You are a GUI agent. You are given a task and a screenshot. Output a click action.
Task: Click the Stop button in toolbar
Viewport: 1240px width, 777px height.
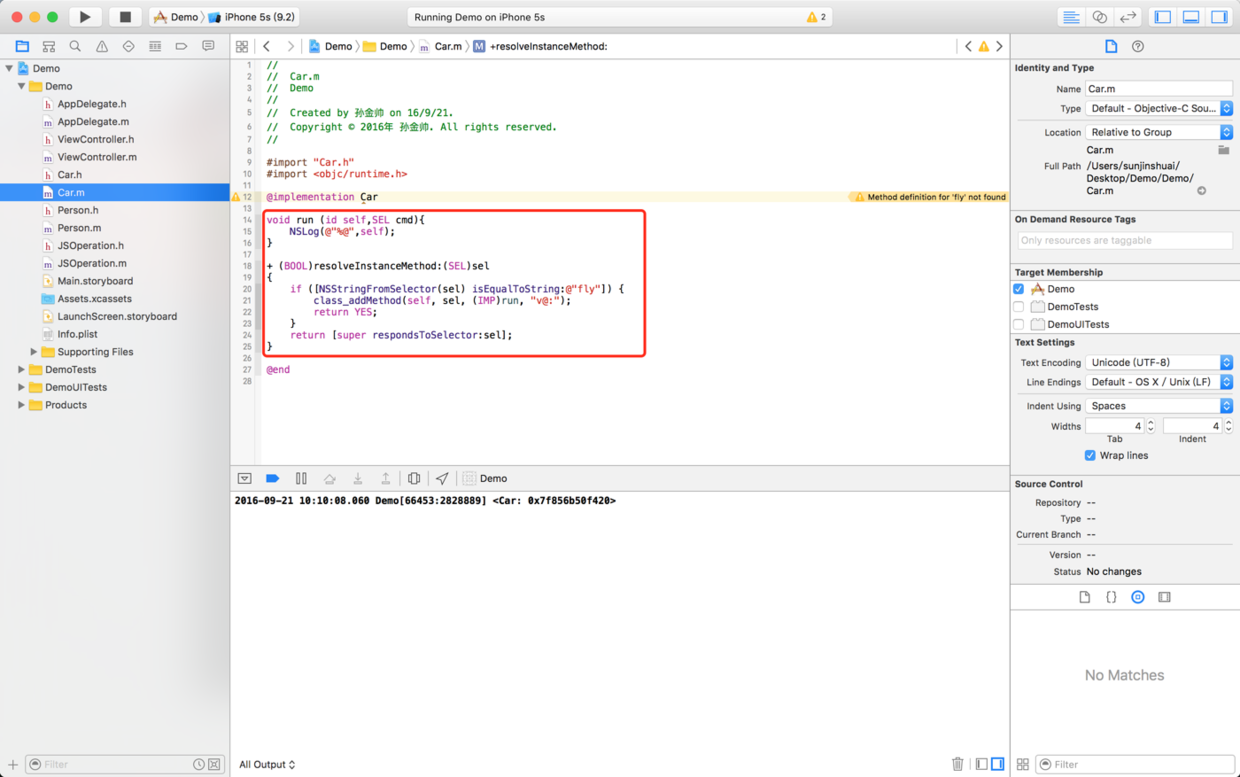coord(125,17)
